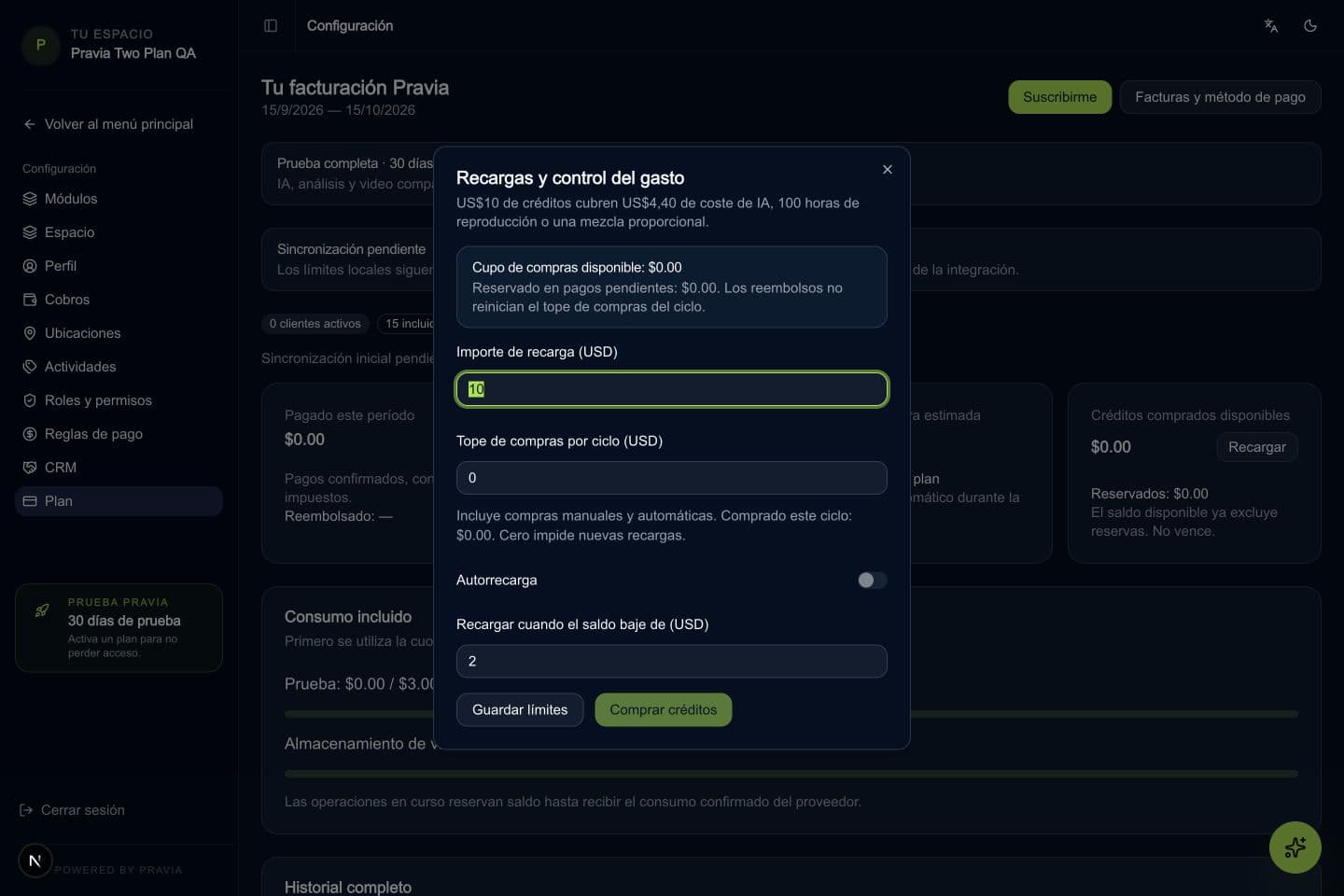This screenshot has height=896, width=1344.
Task: Save with Guardar límites button
Action: click(x=520, y=710)
